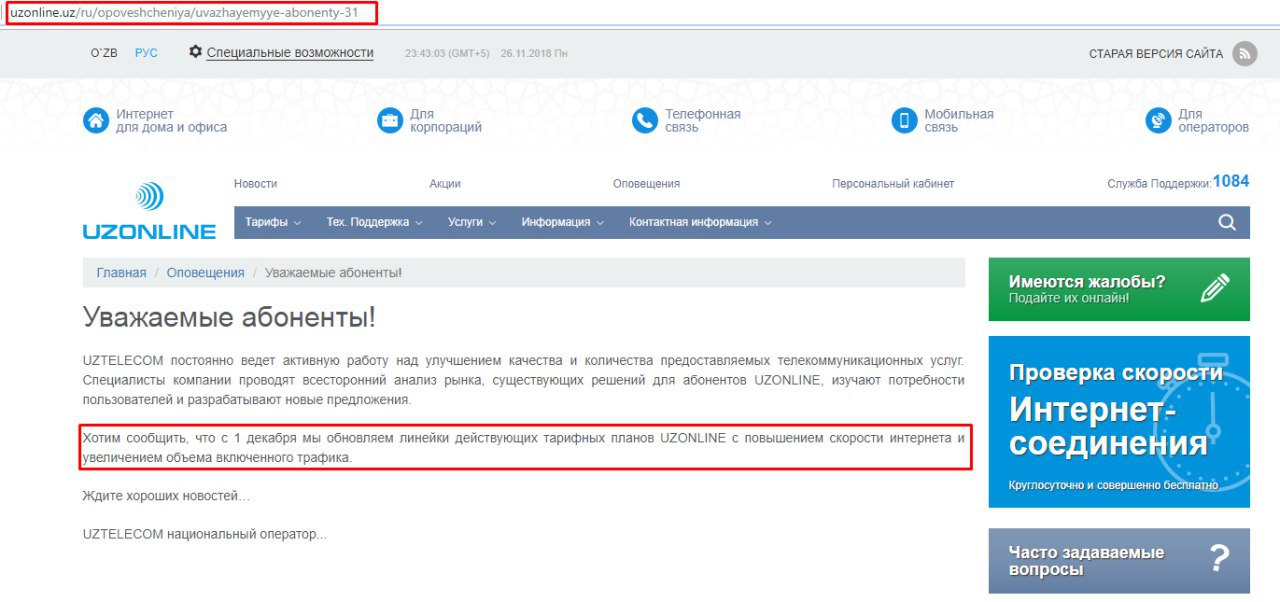Image resolution: width=1280 pixels, height=602 pixels.
Task: Open the Новости section
Action: 255,184
